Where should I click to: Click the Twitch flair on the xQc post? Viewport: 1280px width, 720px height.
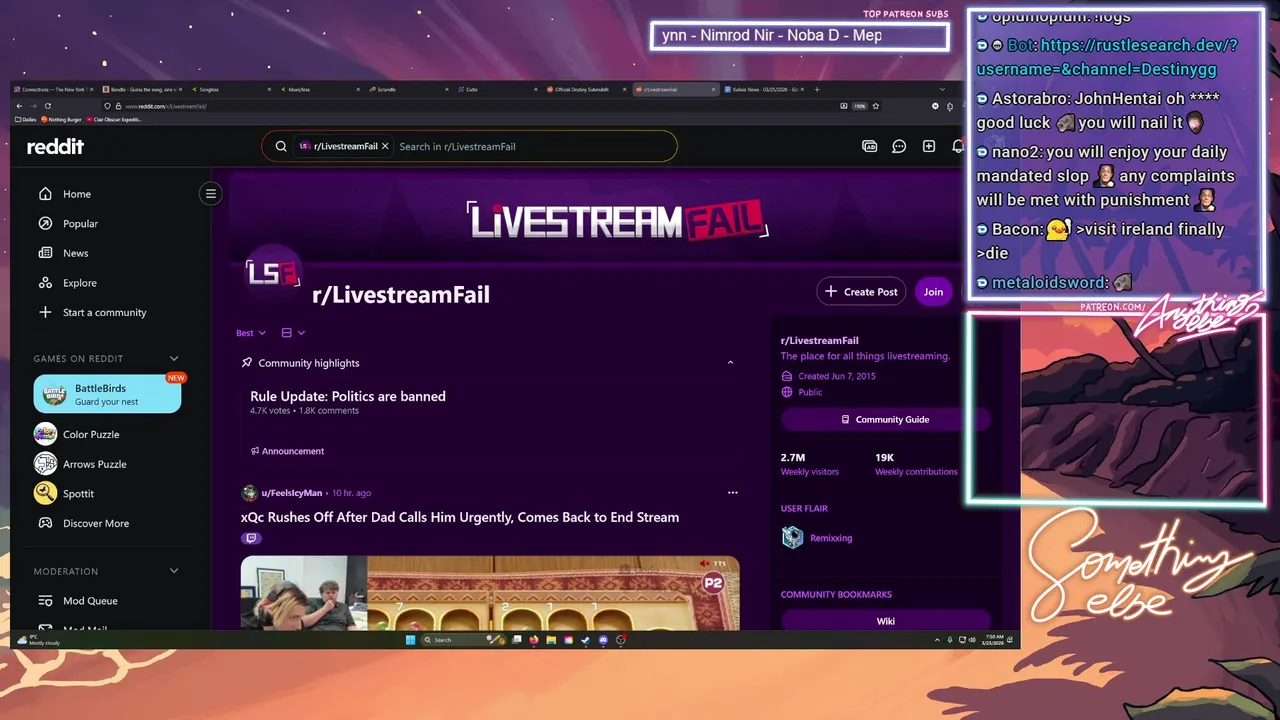(x=251, y=538)
